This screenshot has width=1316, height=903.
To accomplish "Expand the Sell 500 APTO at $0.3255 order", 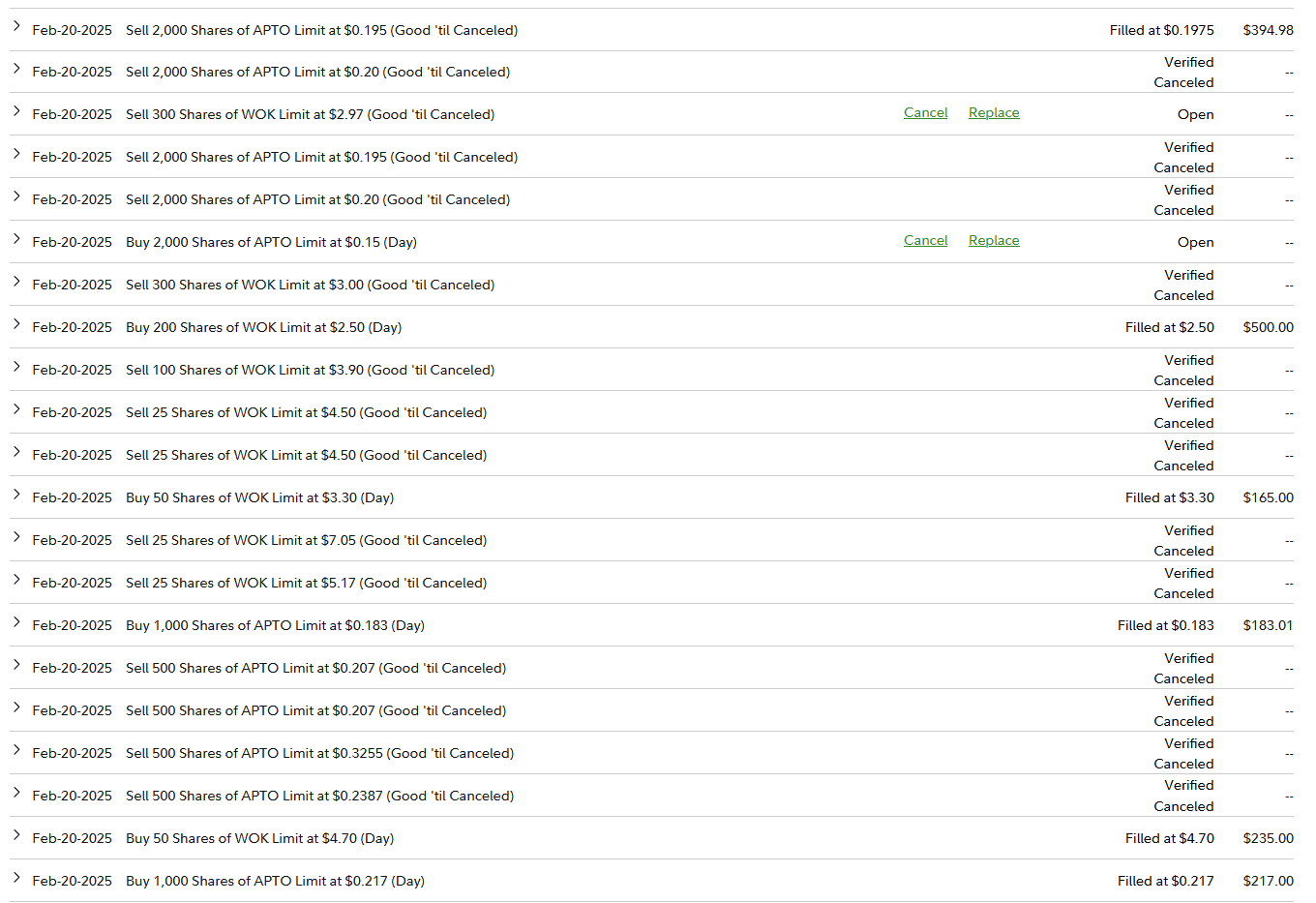I will click(x=16, y=750).
